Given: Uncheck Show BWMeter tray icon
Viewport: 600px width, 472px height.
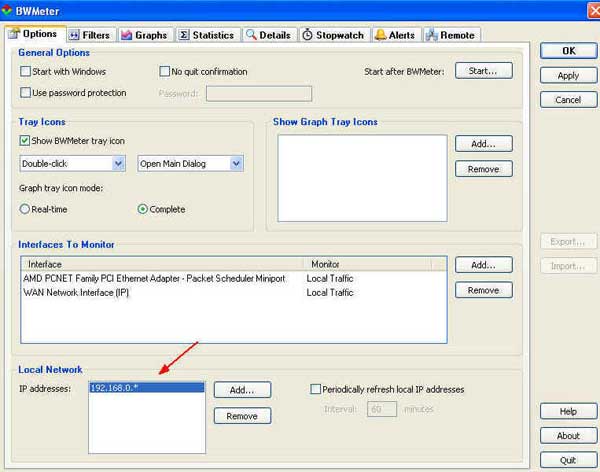Looking at the screenshot, I should pos(24,140).
